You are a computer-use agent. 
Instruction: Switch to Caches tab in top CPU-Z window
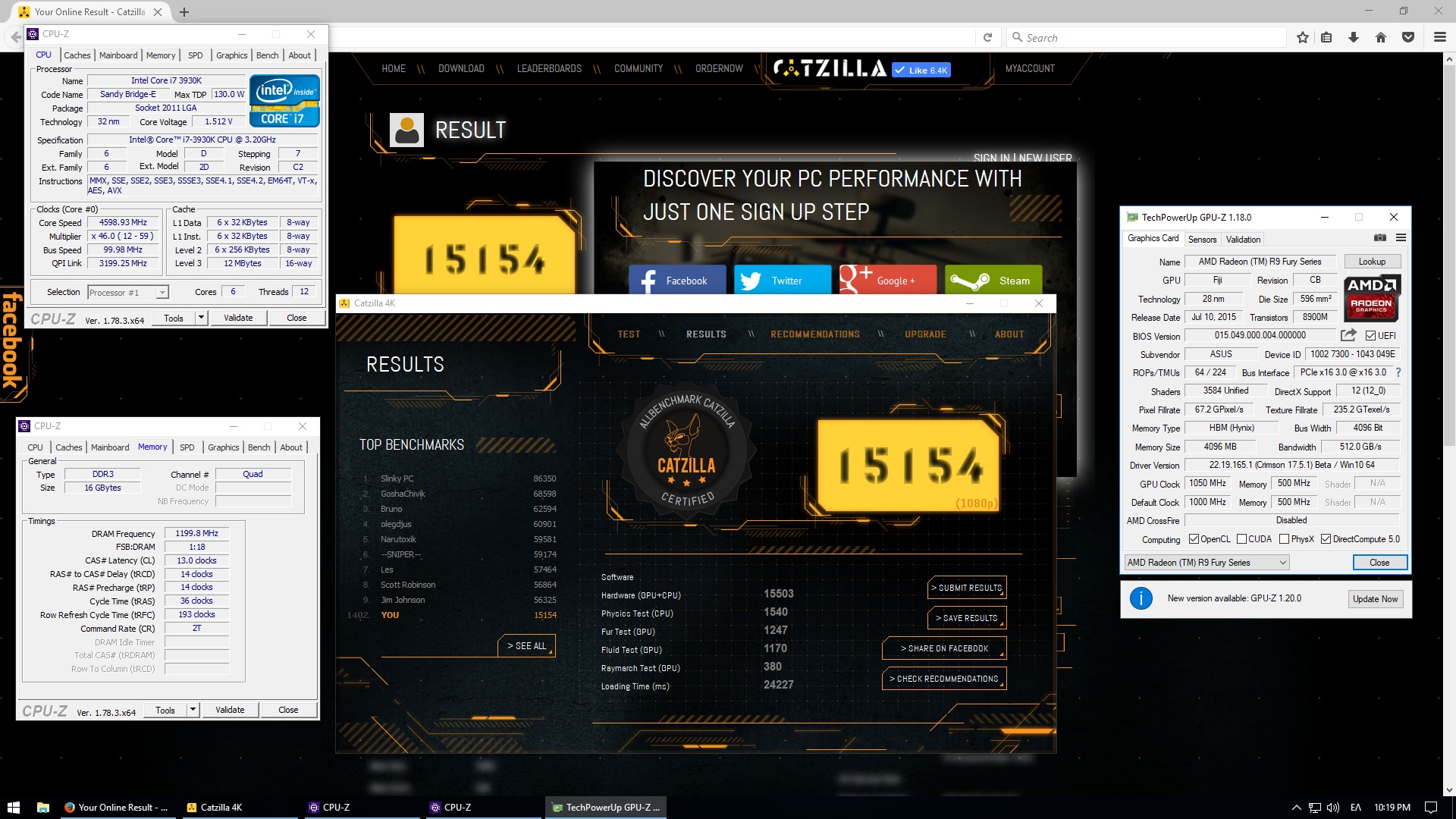click(x=77, y=55)
